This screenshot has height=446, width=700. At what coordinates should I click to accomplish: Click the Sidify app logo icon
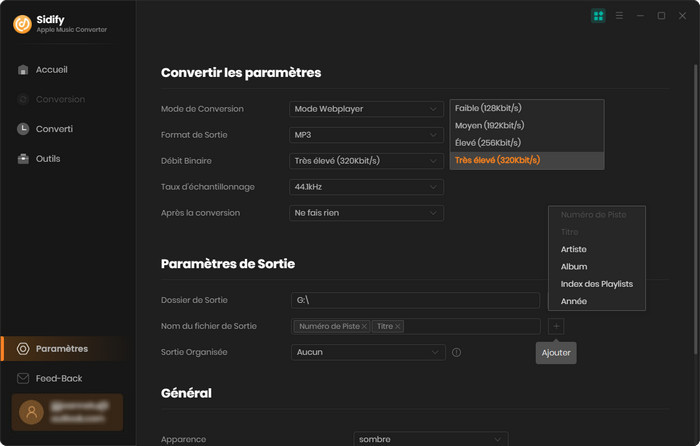tap(22, 24)
